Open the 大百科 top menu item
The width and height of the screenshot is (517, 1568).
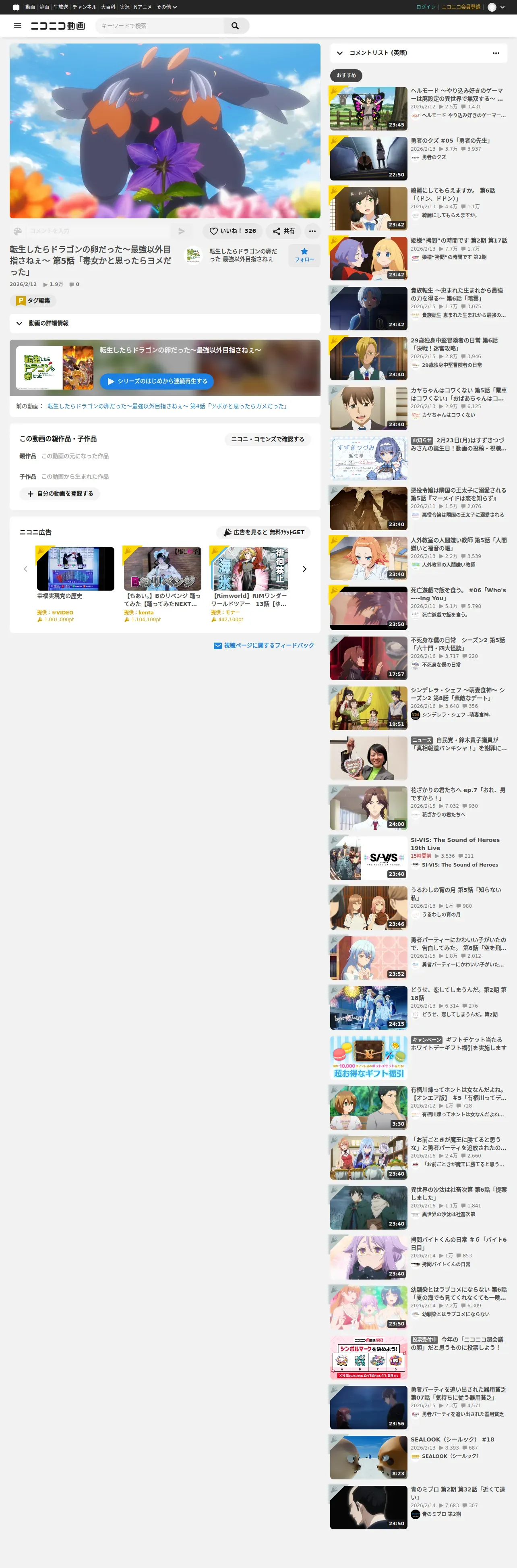click(x=108, y=7)
